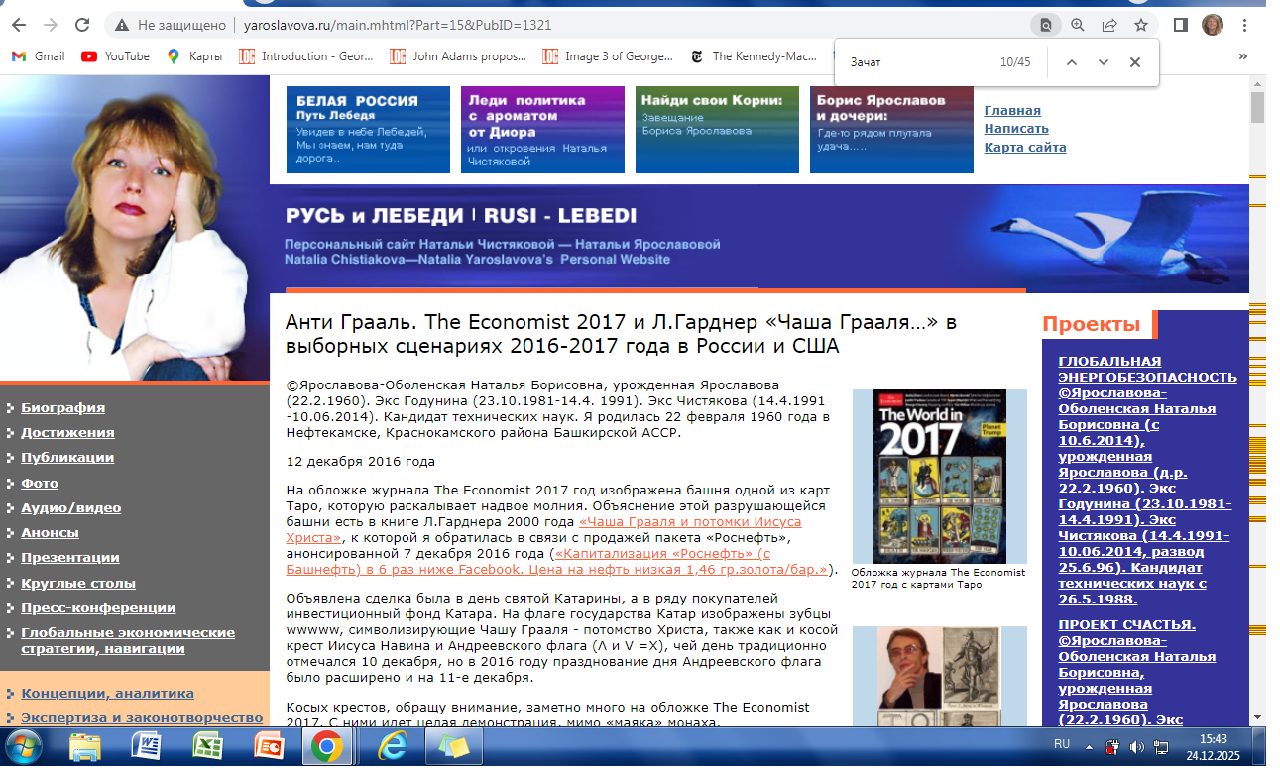This screenshot has height=768, width=1280.
Task: Click the browser back arrow
Action: tap(20, 25)
